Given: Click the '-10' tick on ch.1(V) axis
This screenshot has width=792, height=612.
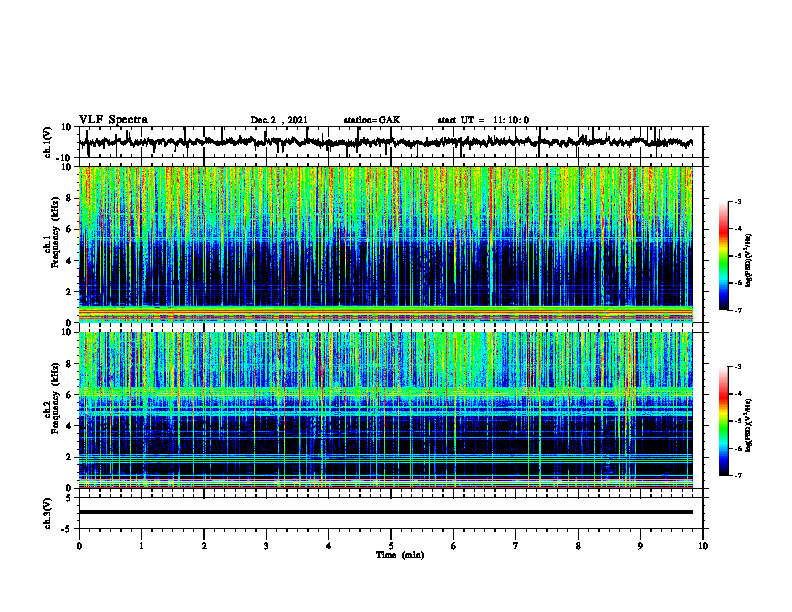Looking at the screenshot, I should click(64, 158).
